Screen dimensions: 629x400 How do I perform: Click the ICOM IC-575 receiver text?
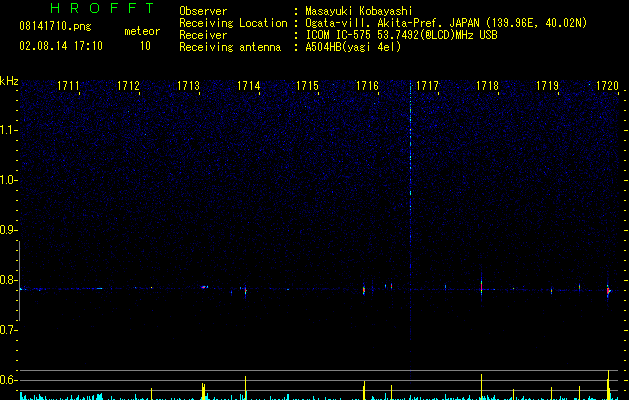tap(401, 35)
